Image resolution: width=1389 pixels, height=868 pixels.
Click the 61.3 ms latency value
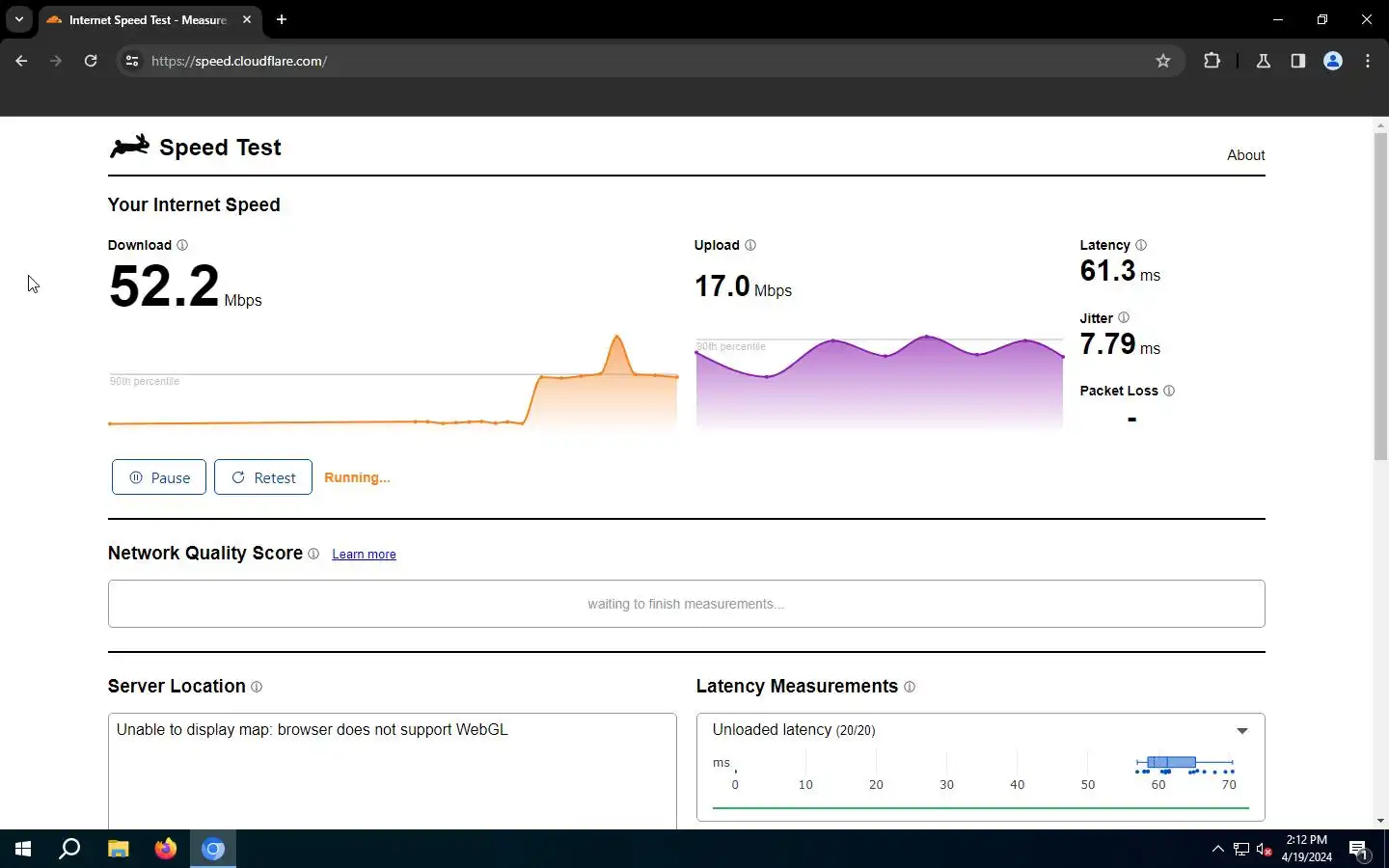pyautogui.click(x=1120, y=271)
